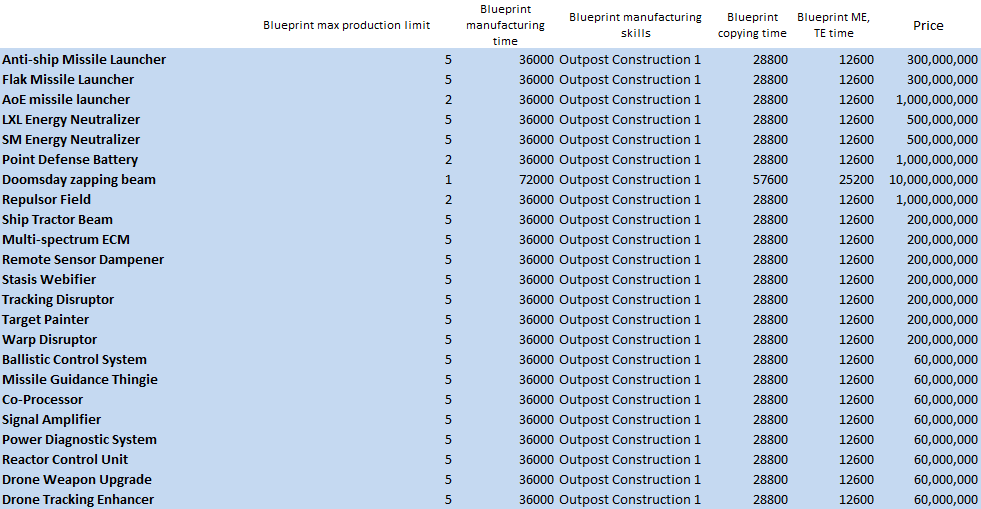Viewport: 981px width, 509px height.
Task: Select the Missile Guidance Thingie cell
Action: coord(79,380)
